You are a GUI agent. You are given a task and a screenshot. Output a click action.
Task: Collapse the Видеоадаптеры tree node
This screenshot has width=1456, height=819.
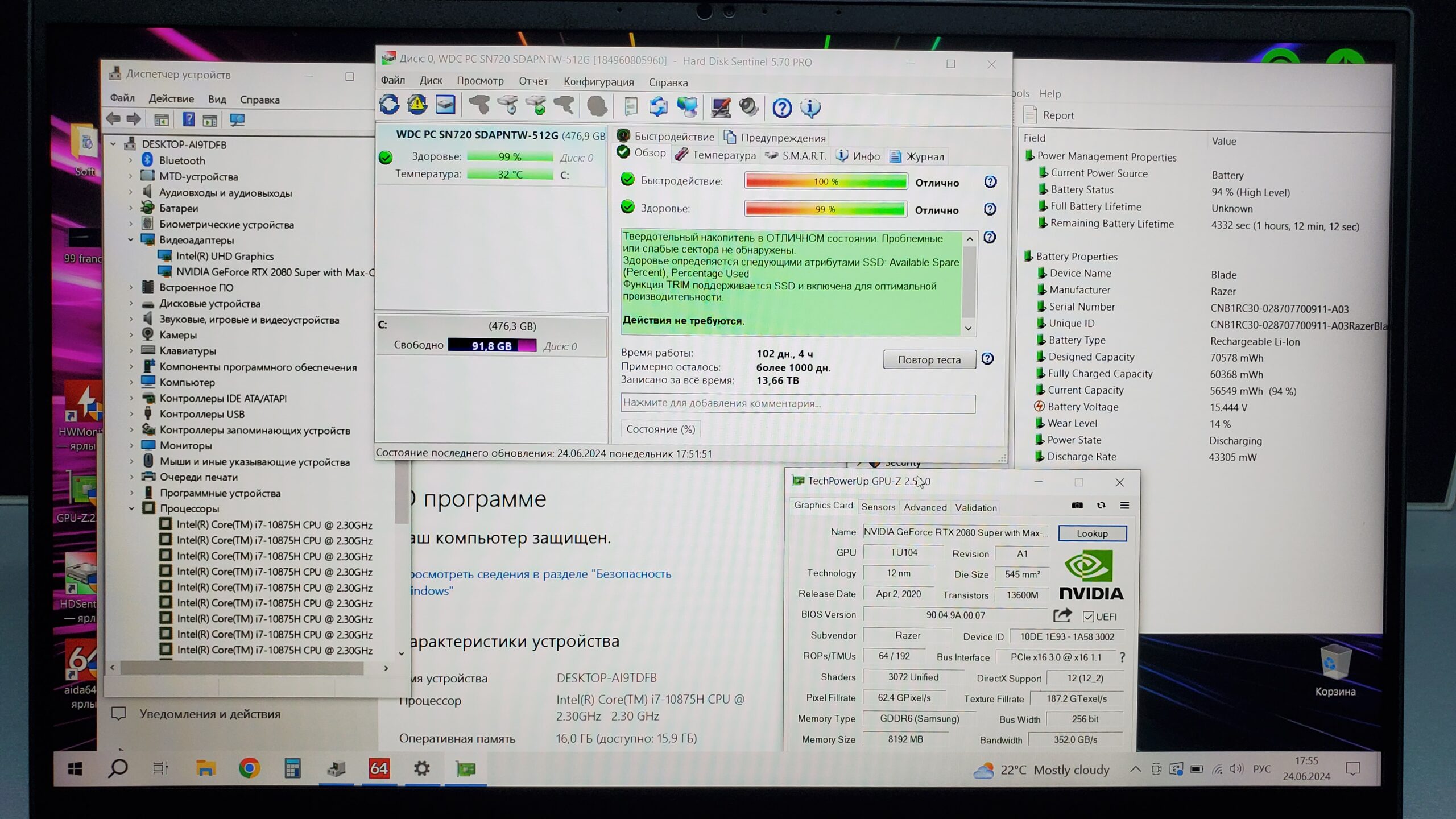click(x=131, y=240)
